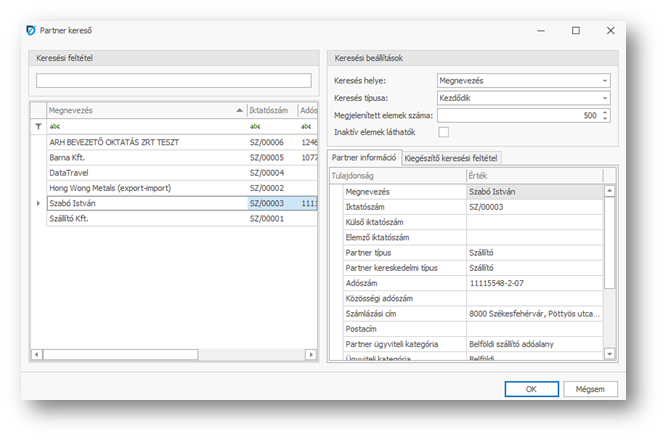Select the Partner információ tab
This screenshot has height=442, width=668.
click(x=365, y=158)
